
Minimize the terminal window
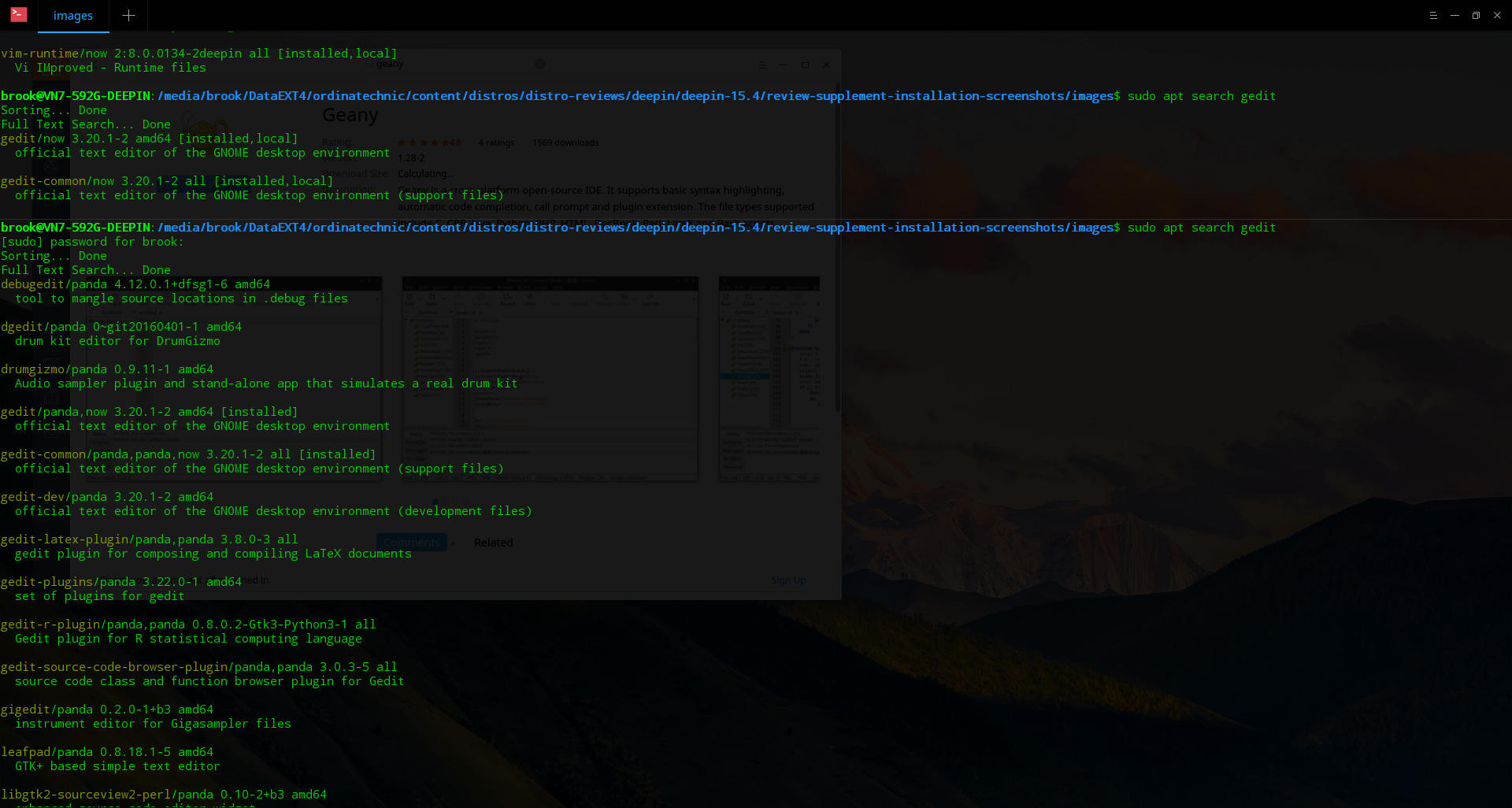(1455, 16)
